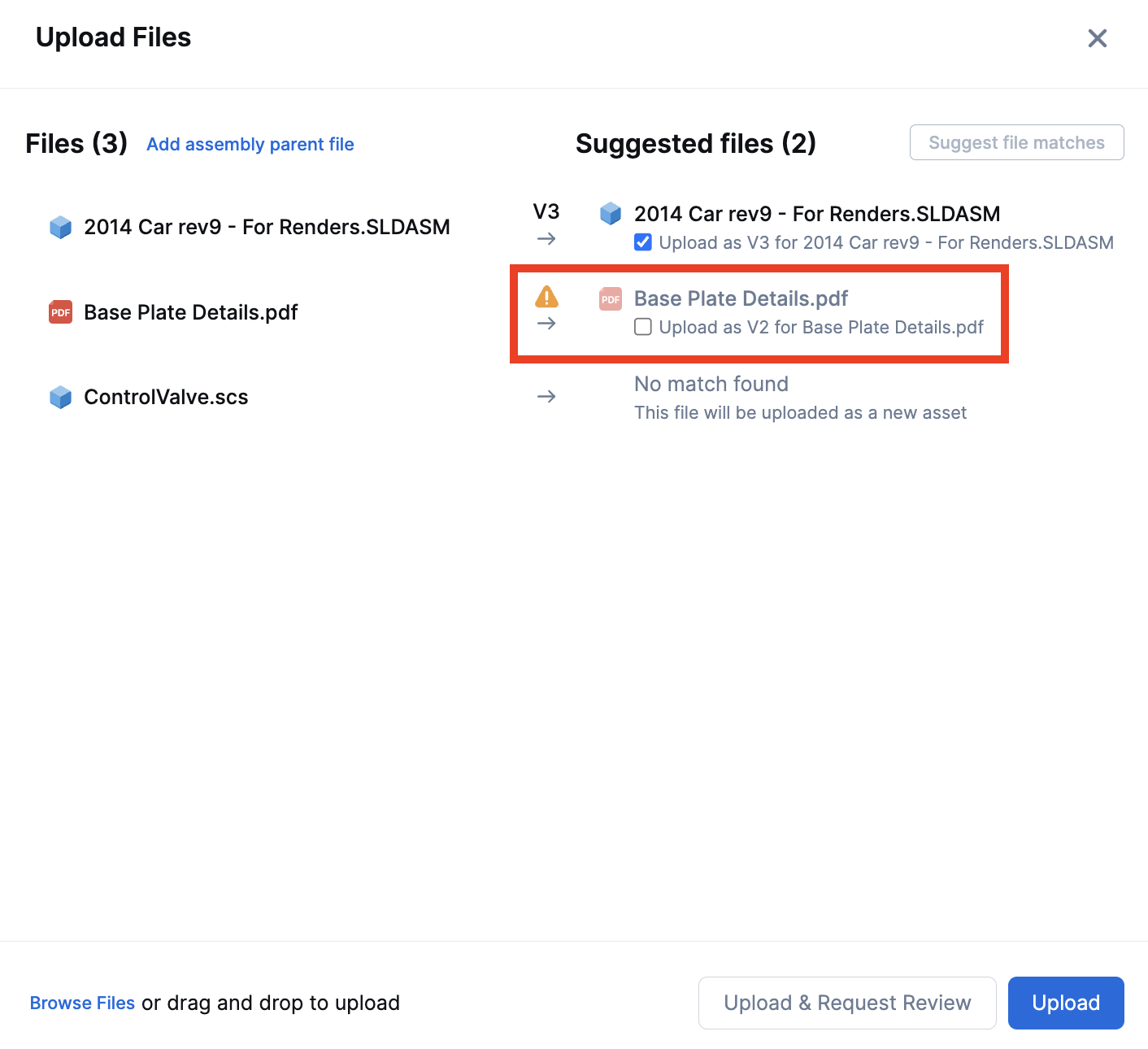Screen dimensions: 1148x1049
Task: Click the orange warning triangle icon
Action: [546, 297]
